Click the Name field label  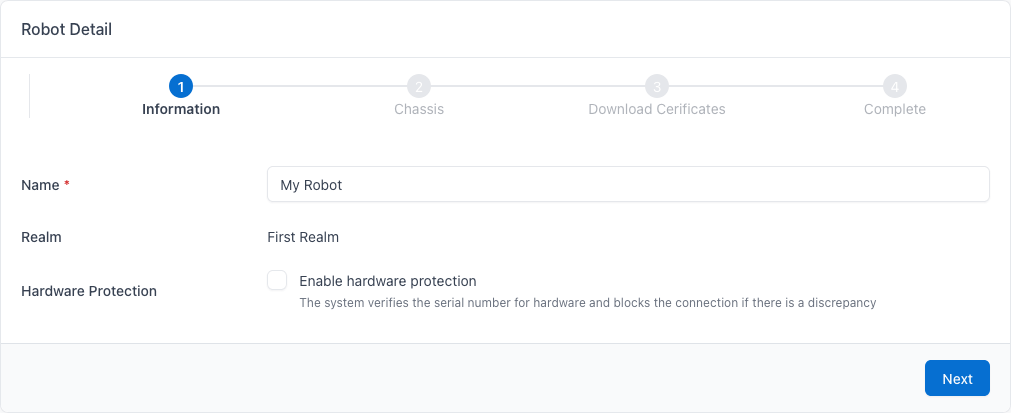pyautogui.click(x=40, y=185)
